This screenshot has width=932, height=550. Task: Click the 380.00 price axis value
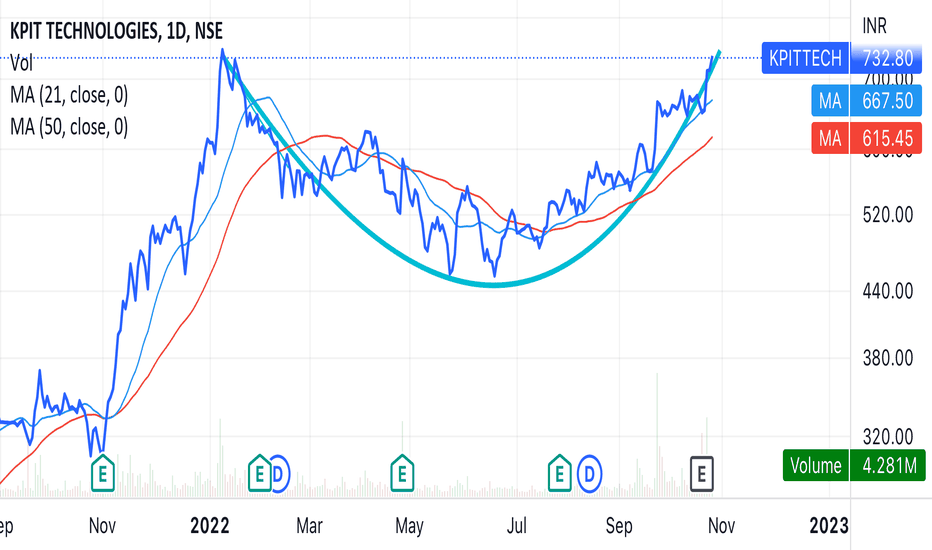tap(887, 358)
